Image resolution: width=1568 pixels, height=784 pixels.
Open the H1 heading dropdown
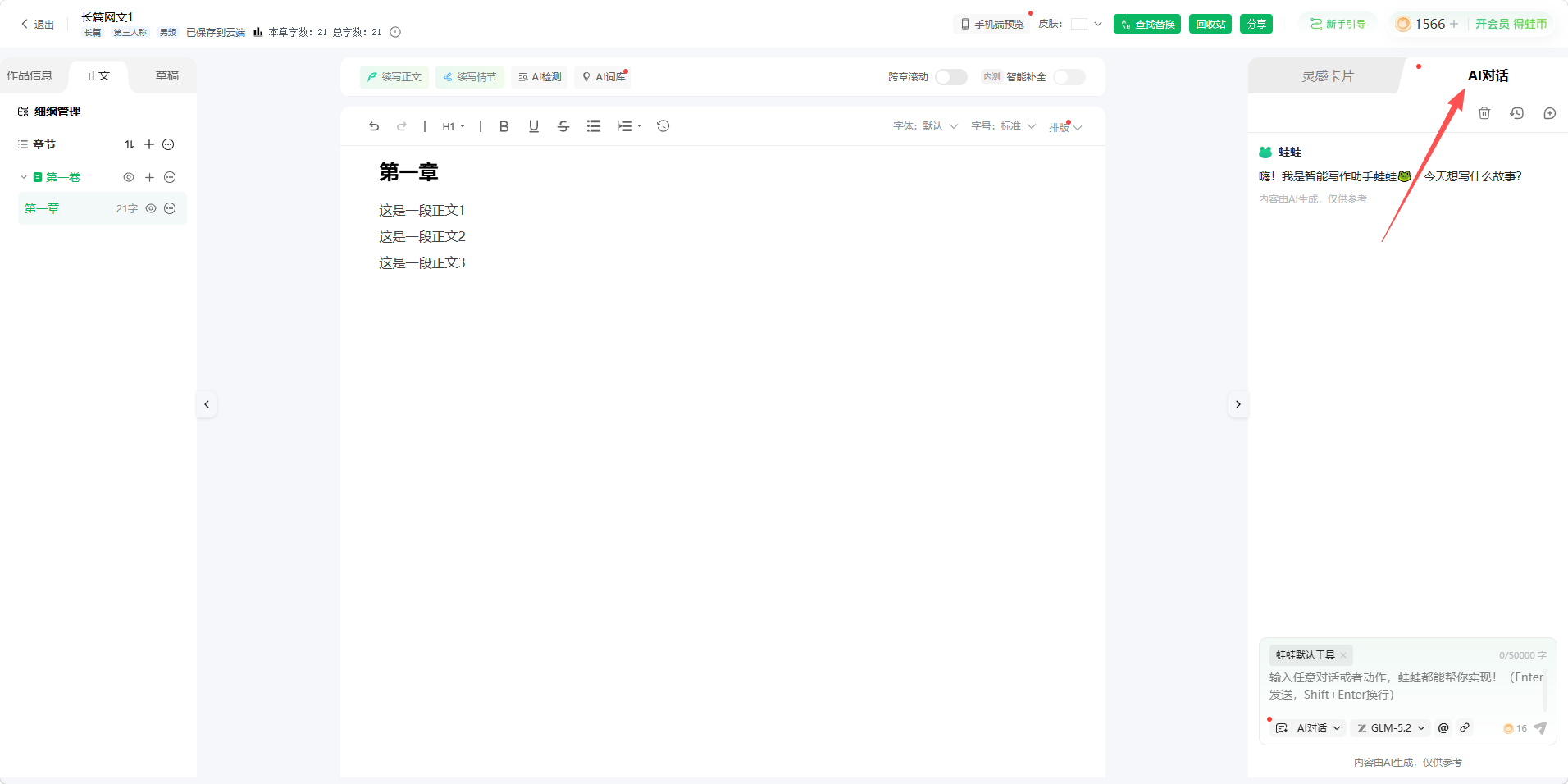click(454, 126)
